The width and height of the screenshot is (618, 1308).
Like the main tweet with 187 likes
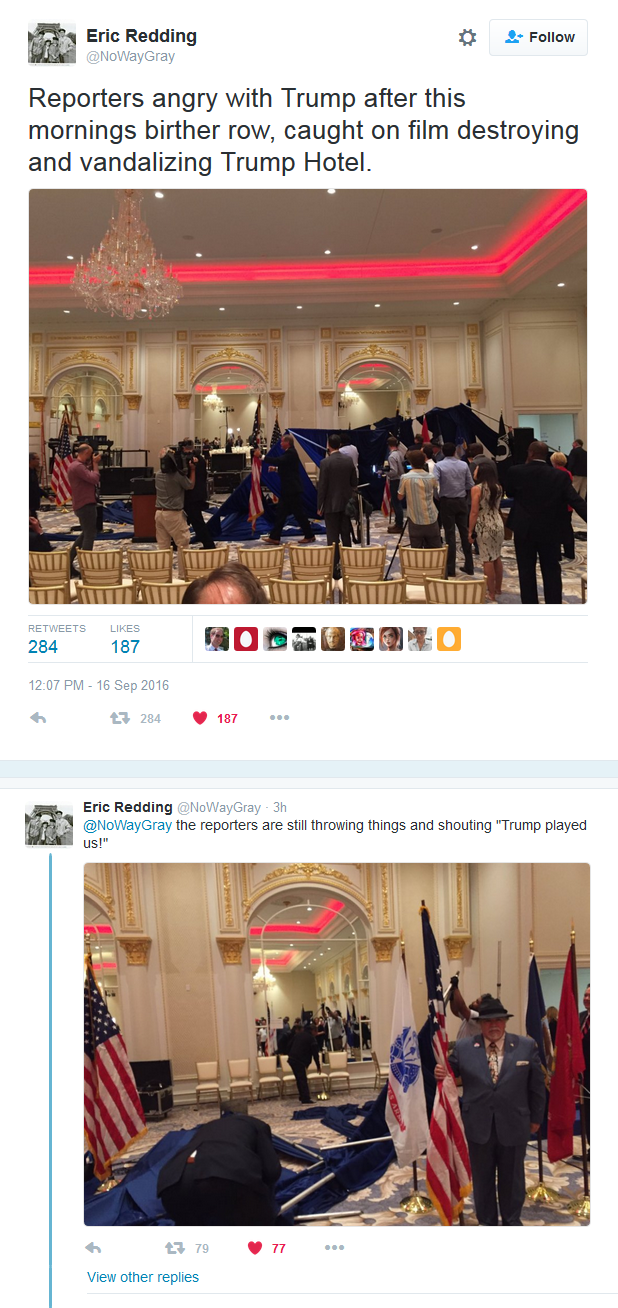[x=215, y=718]
